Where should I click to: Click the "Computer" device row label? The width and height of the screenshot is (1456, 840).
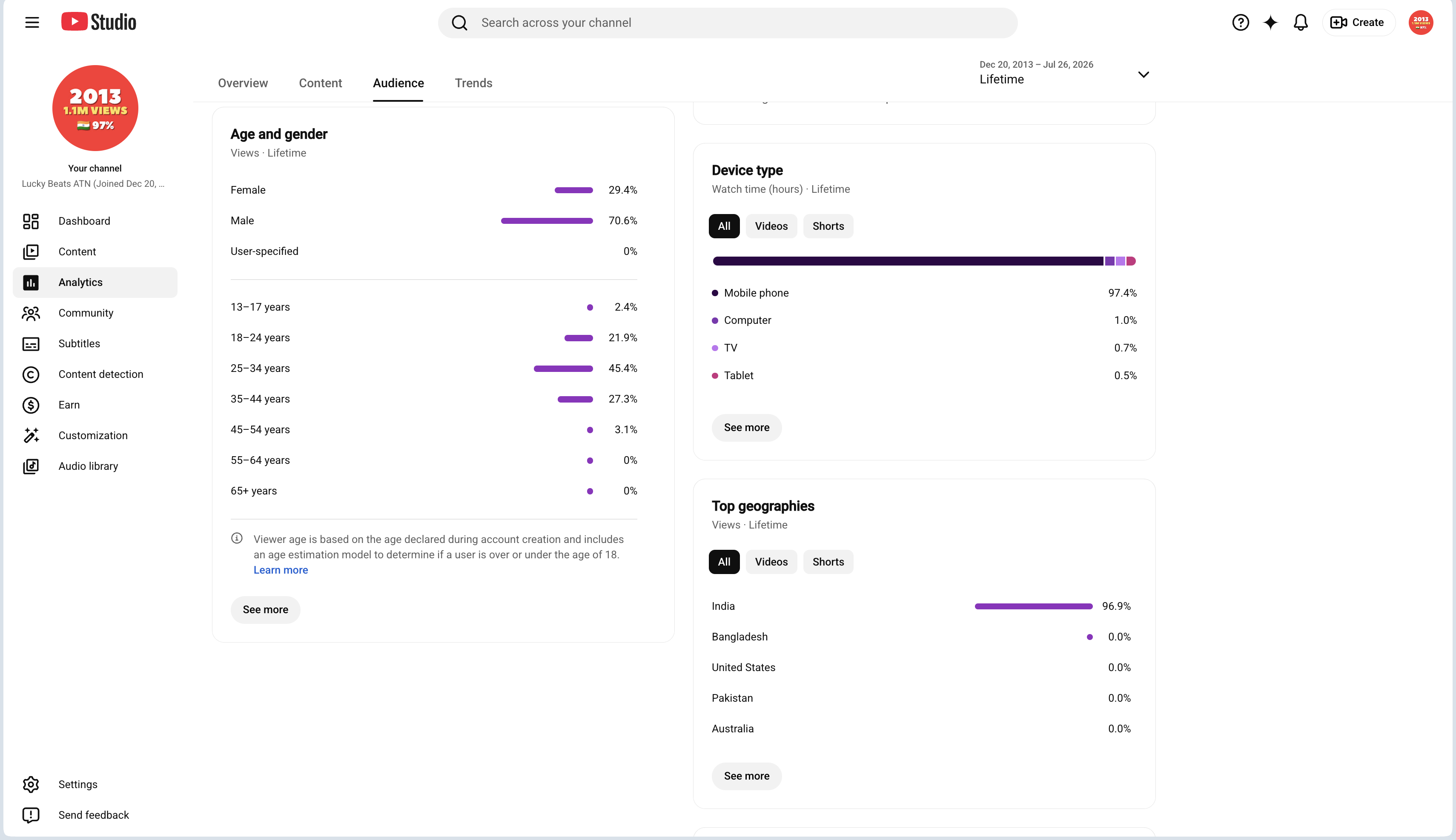point(747,320)
